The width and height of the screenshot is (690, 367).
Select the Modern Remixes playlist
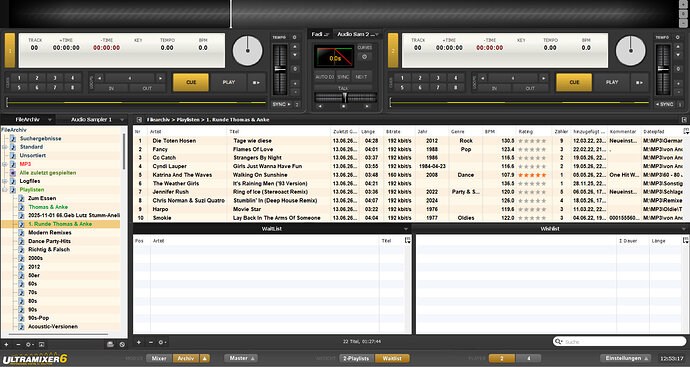pos(50,232)
